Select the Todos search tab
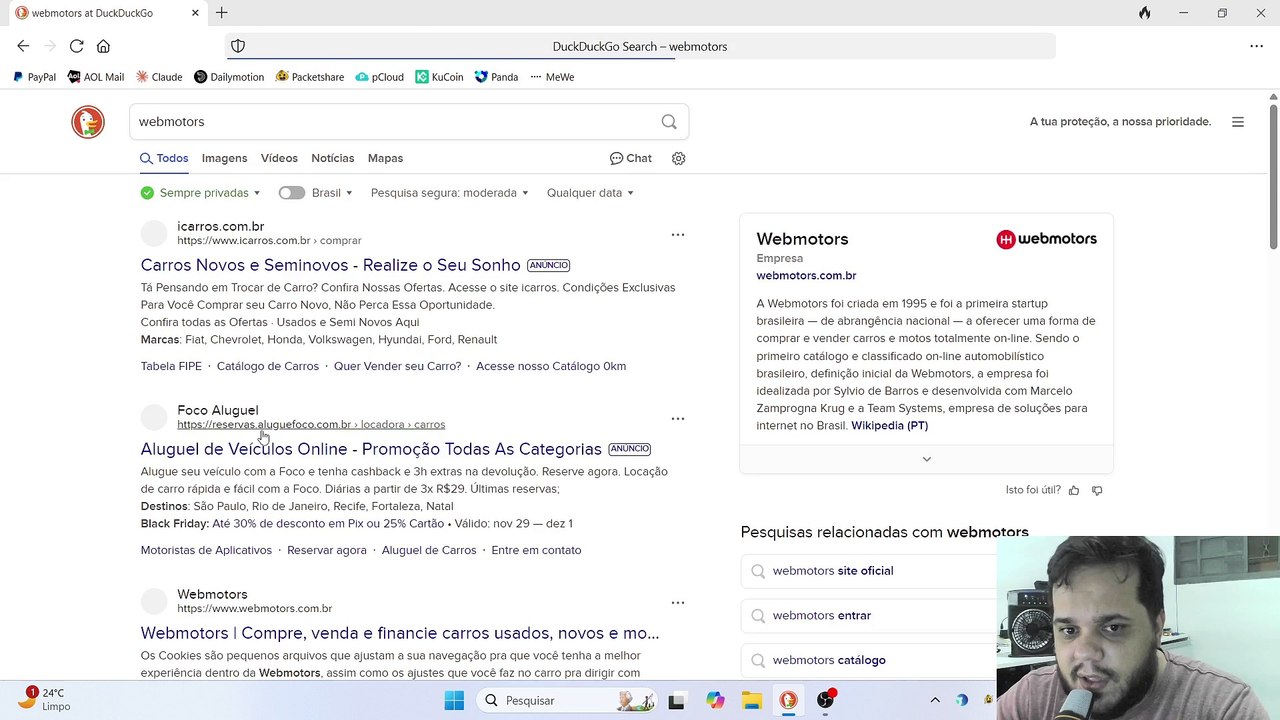Viewport: 1280px width, 720px height. 164,158
